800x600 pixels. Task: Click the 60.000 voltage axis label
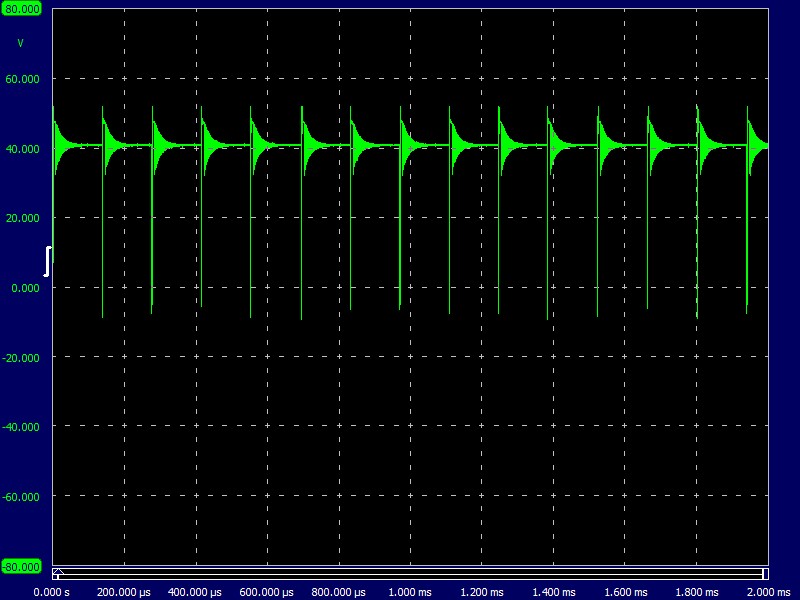point(22,79)
